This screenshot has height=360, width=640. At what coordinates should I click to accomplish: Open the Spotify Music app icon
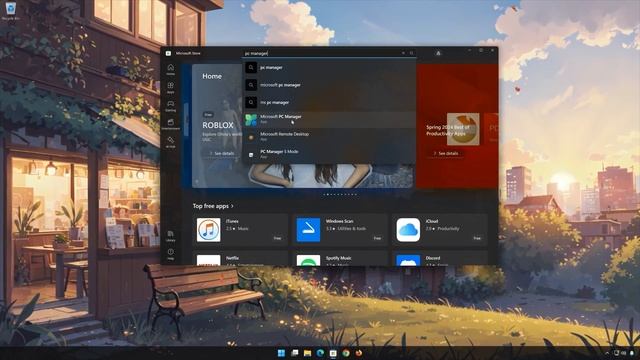pos(308,260)
